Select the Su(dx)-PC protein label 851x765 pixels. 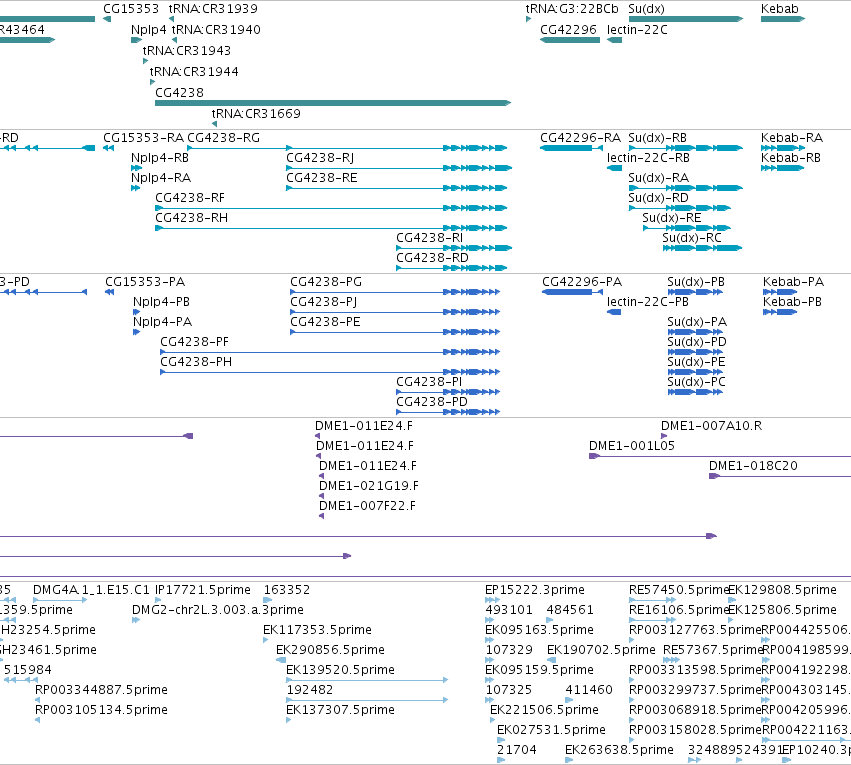pos(697,382)
